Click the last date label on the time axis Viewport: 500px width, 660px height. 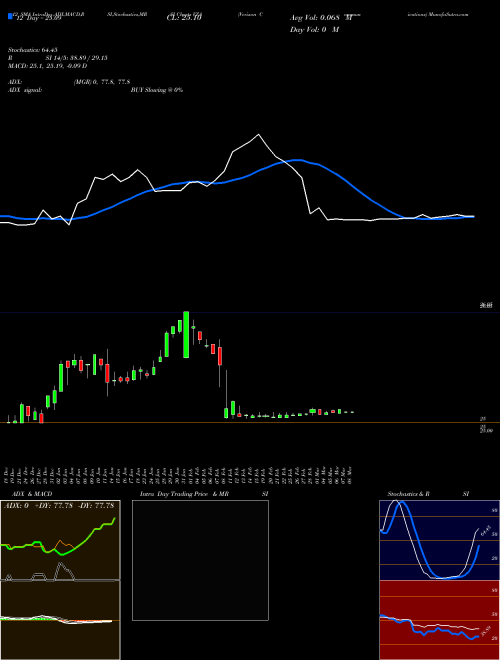click(x=351, y=474)
